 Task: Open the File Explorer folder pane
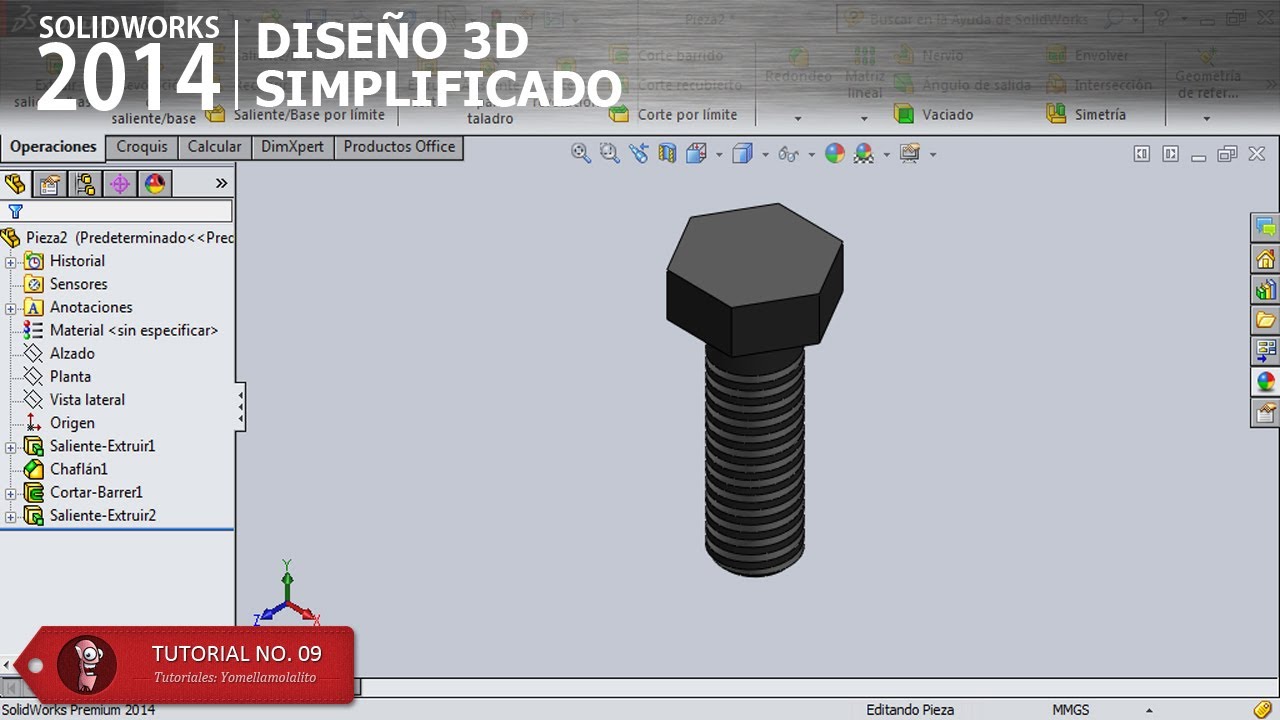[x=1265, y=320]
